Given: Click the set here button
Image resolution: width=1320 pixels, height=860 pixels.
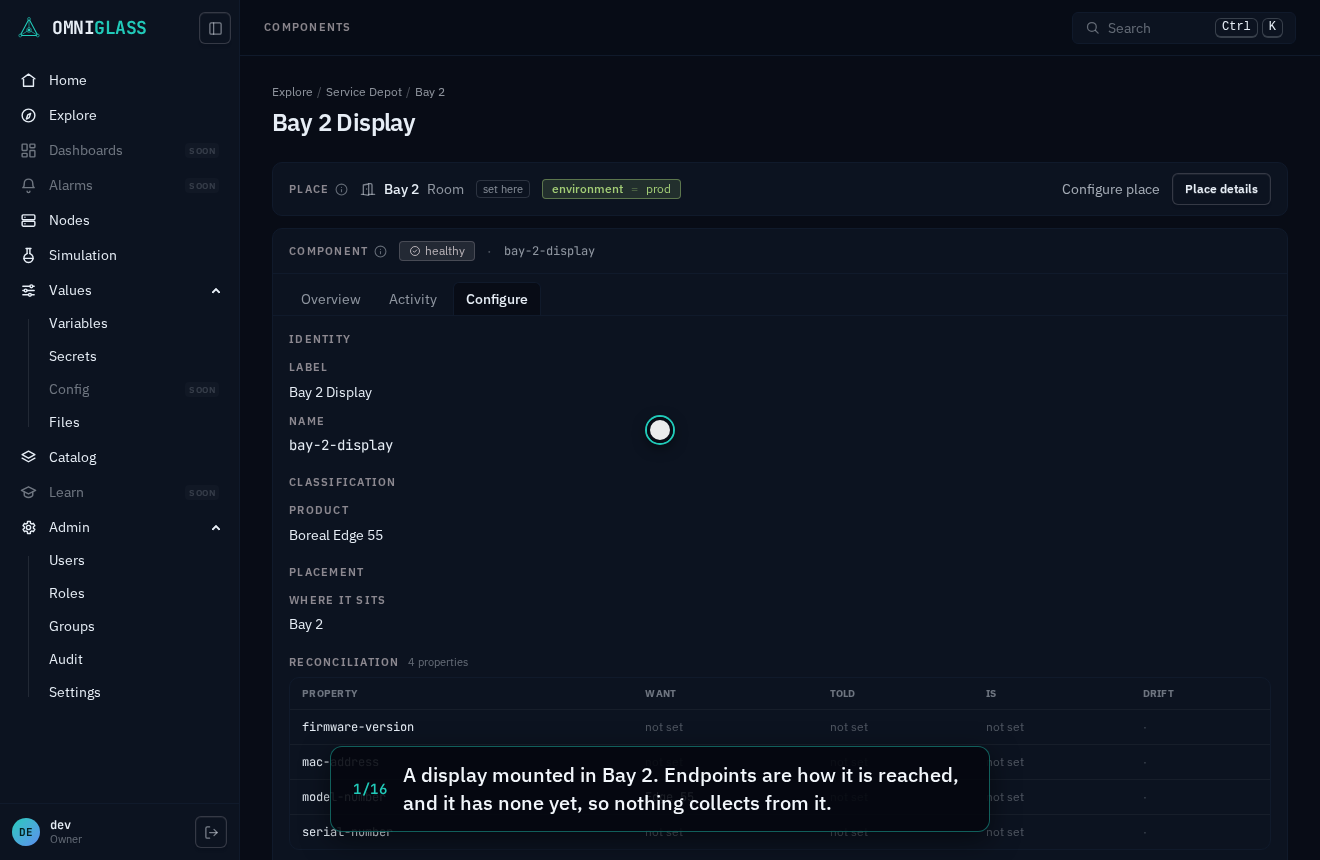Looking at the screenshot, I should click(x=503, y=189).
